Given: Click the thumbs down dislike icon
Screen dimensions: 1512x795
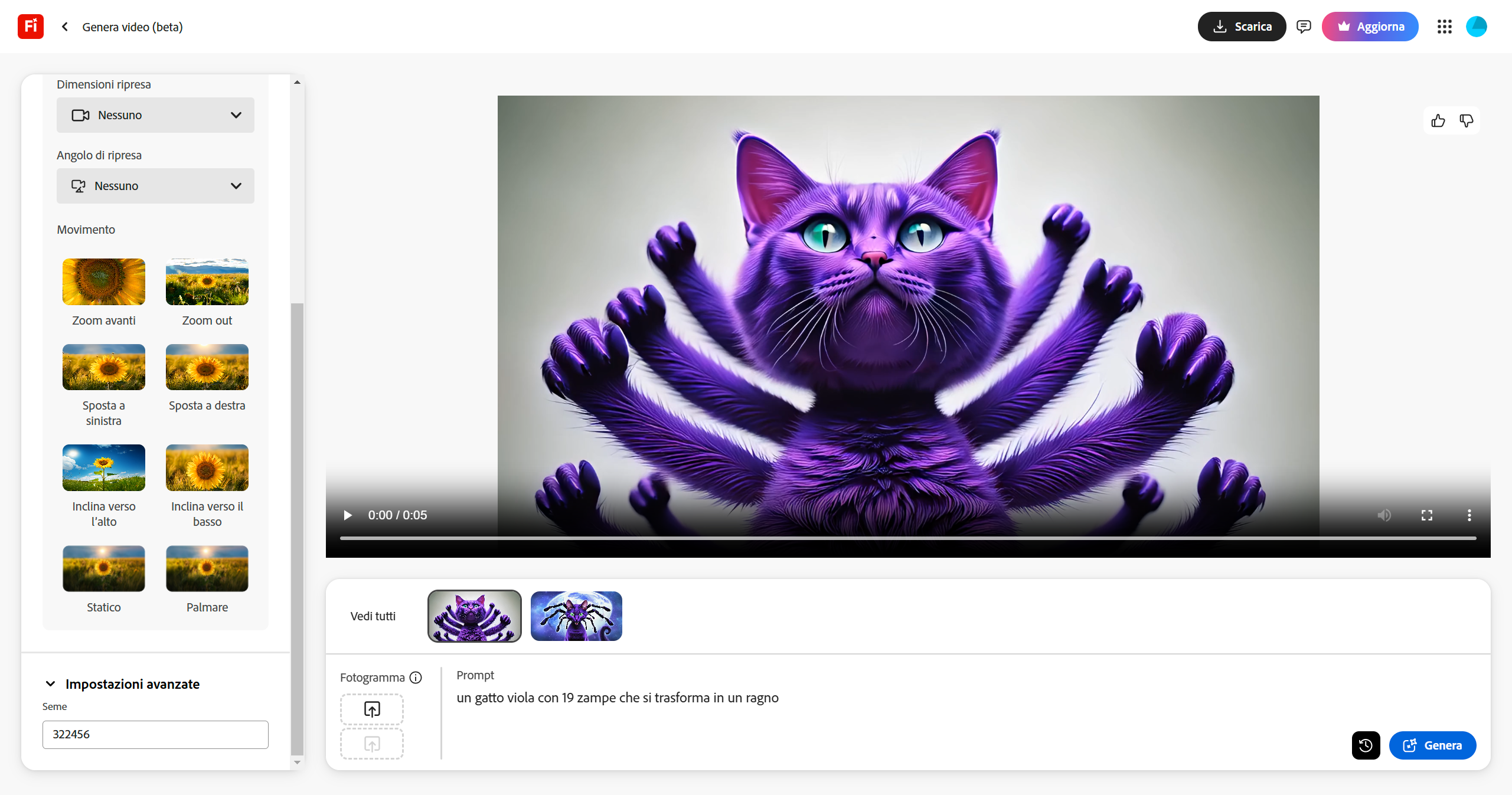Looking at the screenshot, I should point(1466,121).
